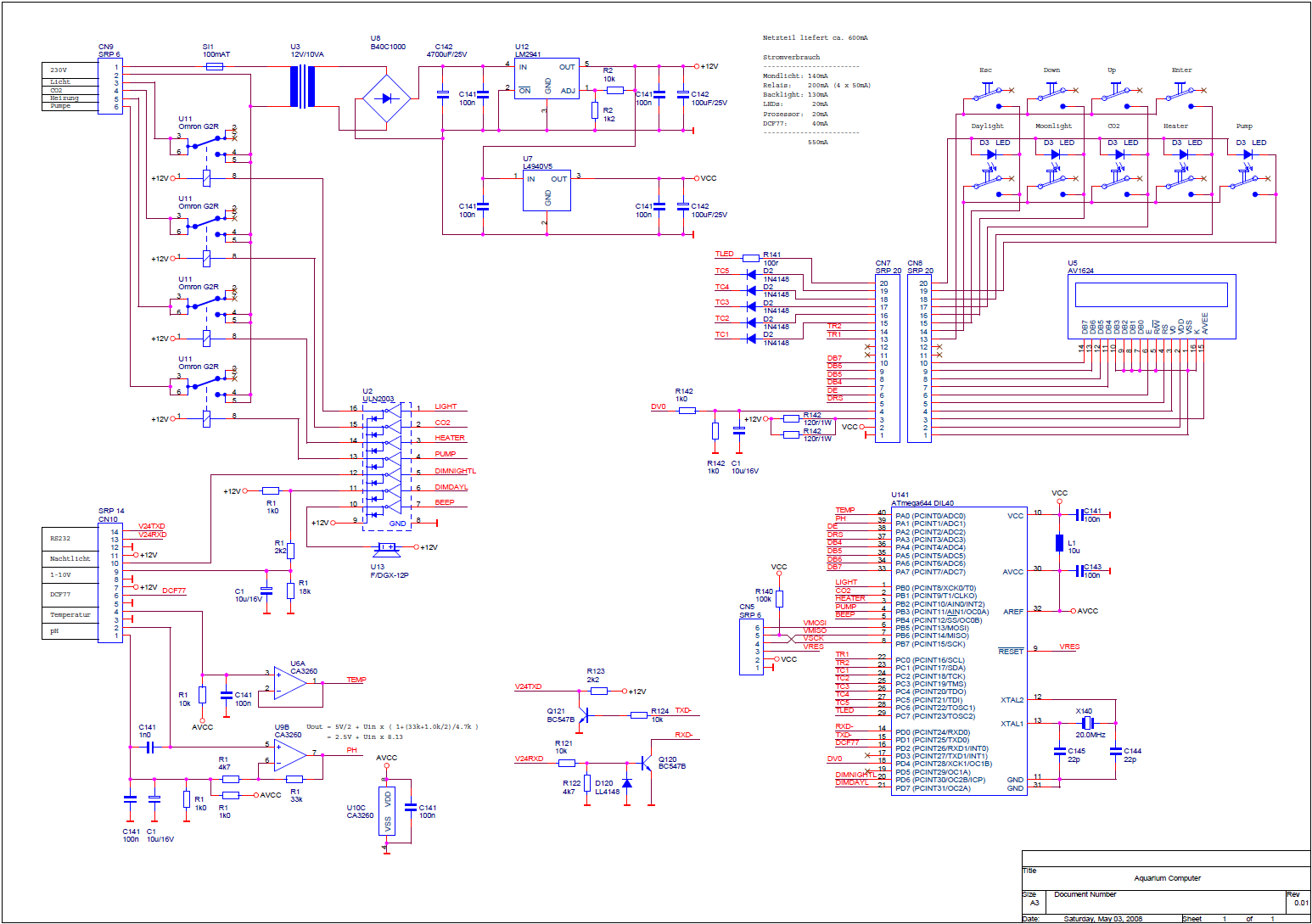Click the '230V' label on connector CN9
The width and height of the screenshot is (1312, 924).
point(59,70)
